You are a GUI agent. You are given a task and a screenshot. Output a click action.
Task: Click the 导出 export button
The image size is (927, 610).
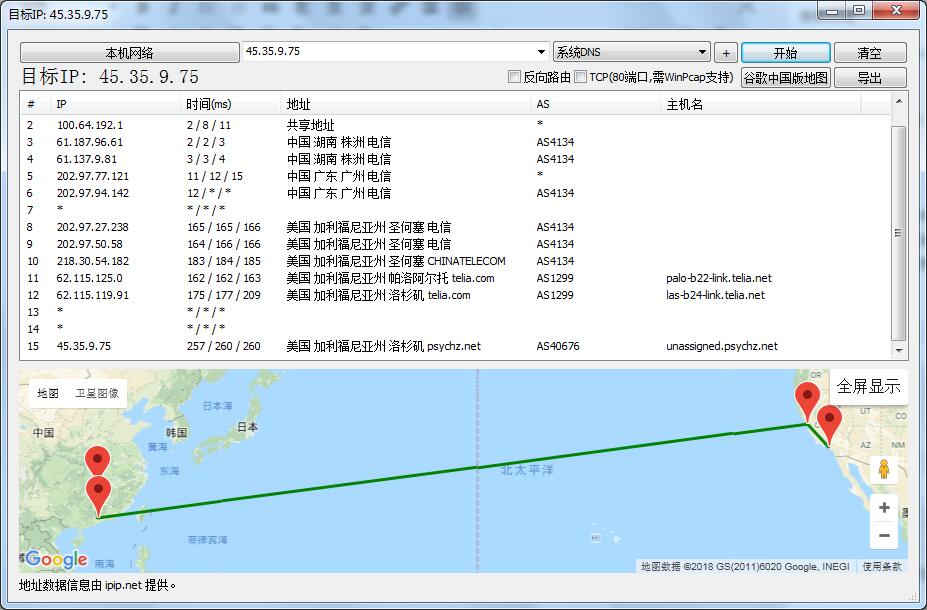click(869, 78)
